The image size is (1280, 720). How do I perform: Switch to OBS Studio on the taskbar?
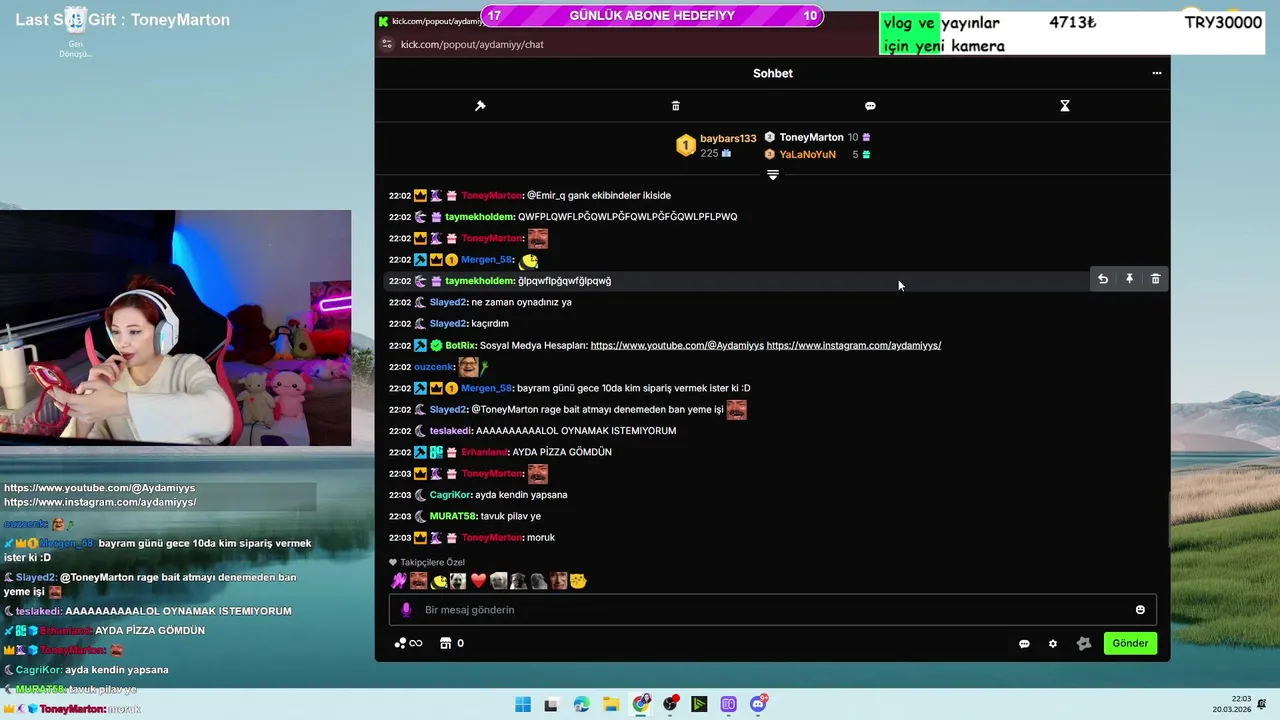tap(670, 704)
